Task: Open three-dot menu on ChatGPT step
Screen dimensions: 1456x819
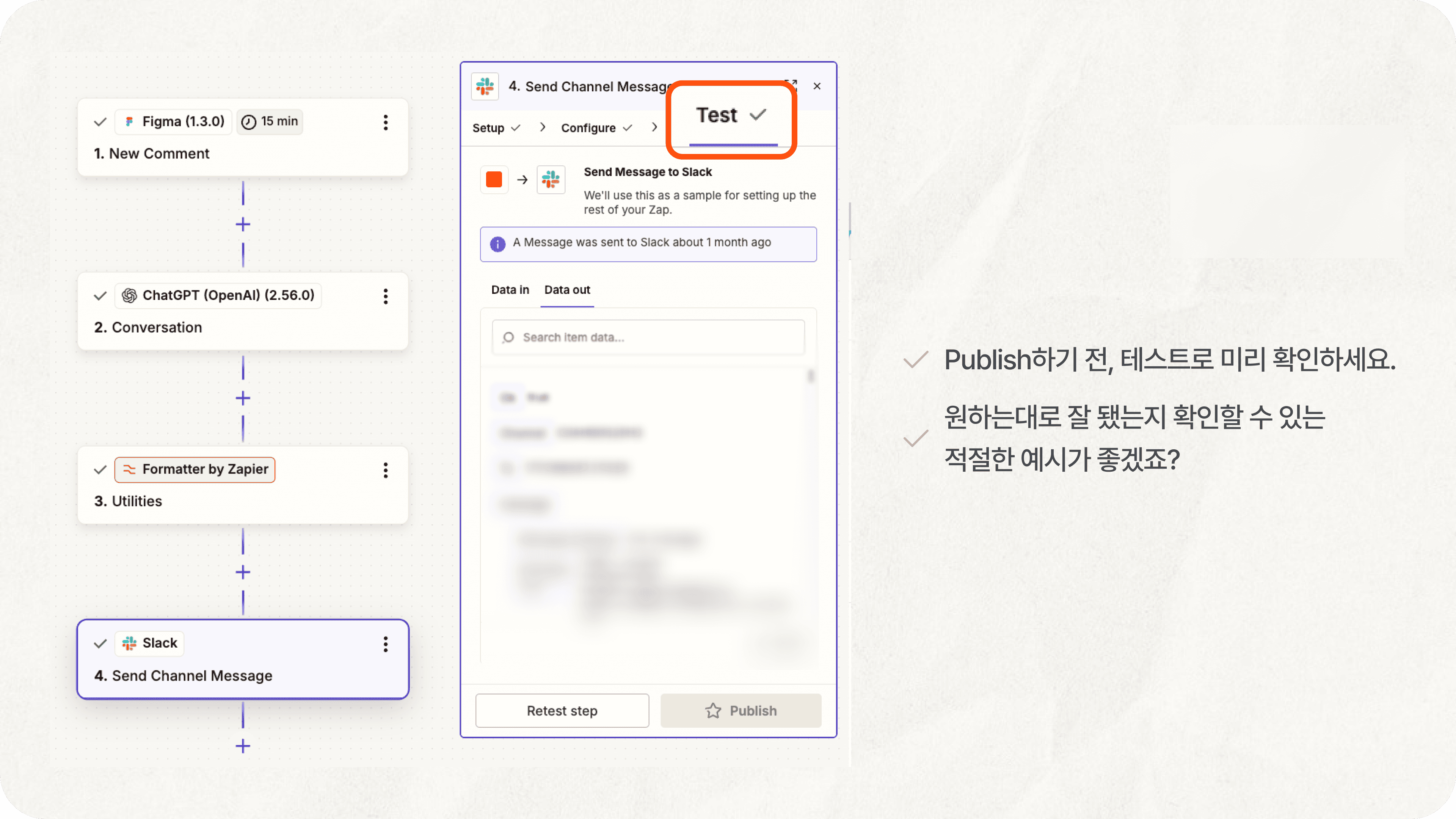Action: tap(386, 296)
